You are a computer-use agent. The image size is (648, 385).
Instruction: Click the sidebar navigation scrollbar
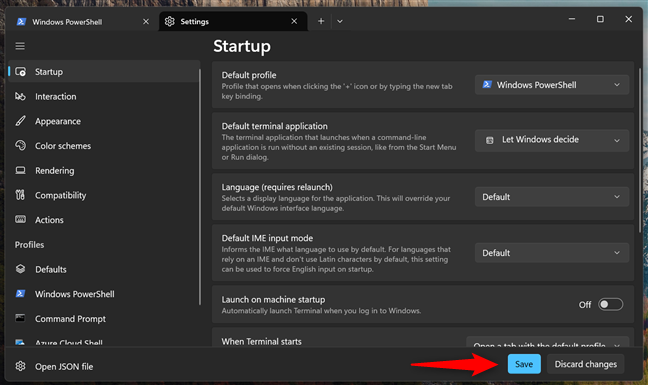coord(200,187)
